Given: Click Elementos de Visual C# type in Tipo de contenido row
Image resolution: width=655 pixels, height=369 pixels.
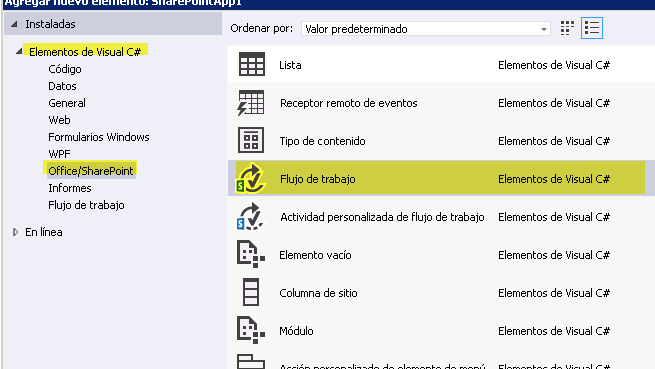Looking at the screenshot, I should pyautogui.click(x=554, y=141).
